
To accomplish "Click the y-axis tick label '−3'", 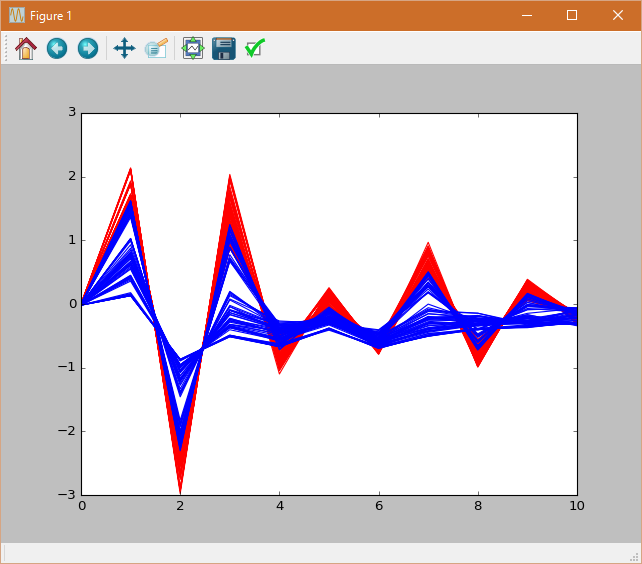I will point(67,494).
